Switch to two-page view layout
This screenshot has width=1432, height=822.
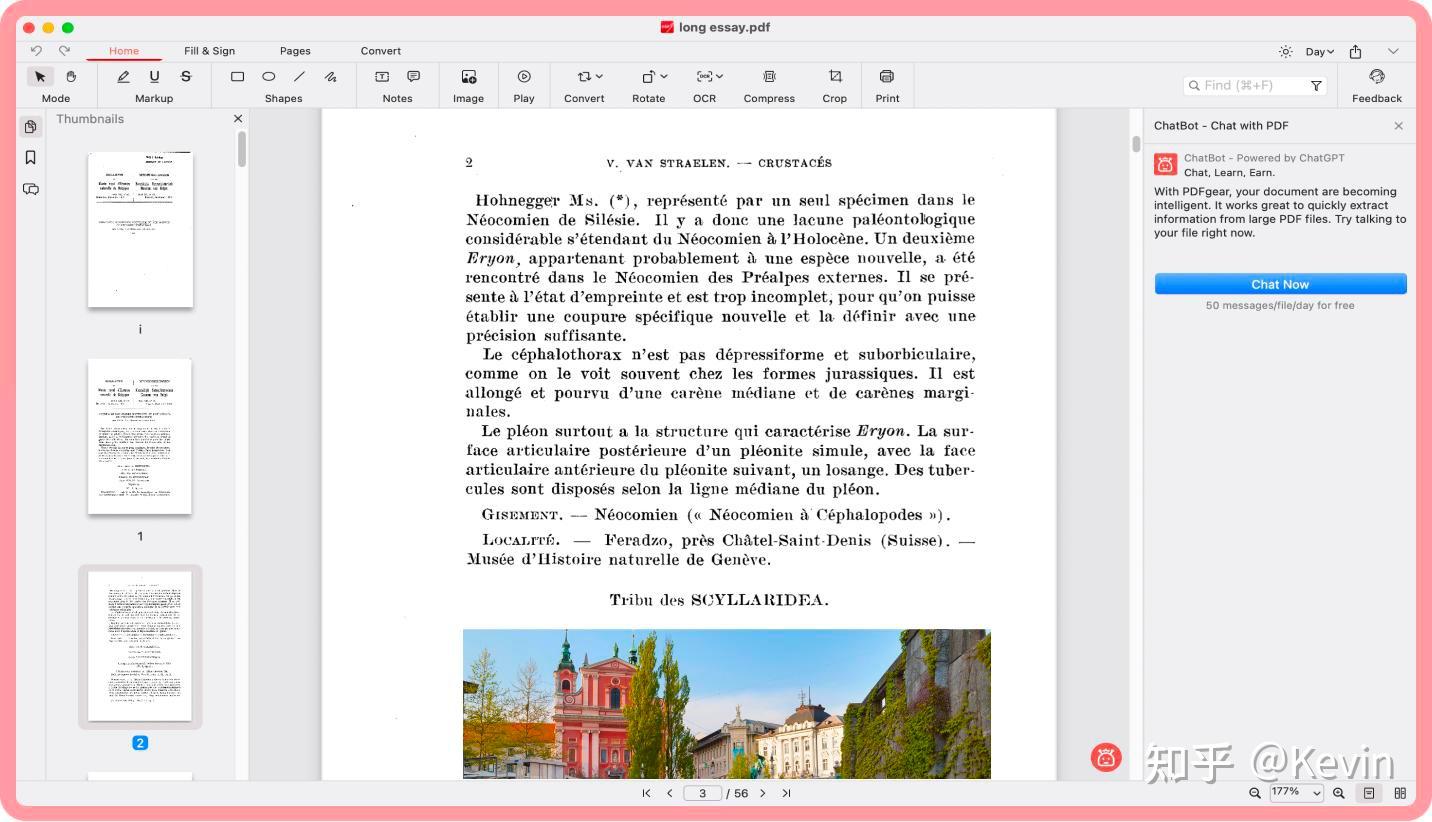click(1400, 793)
